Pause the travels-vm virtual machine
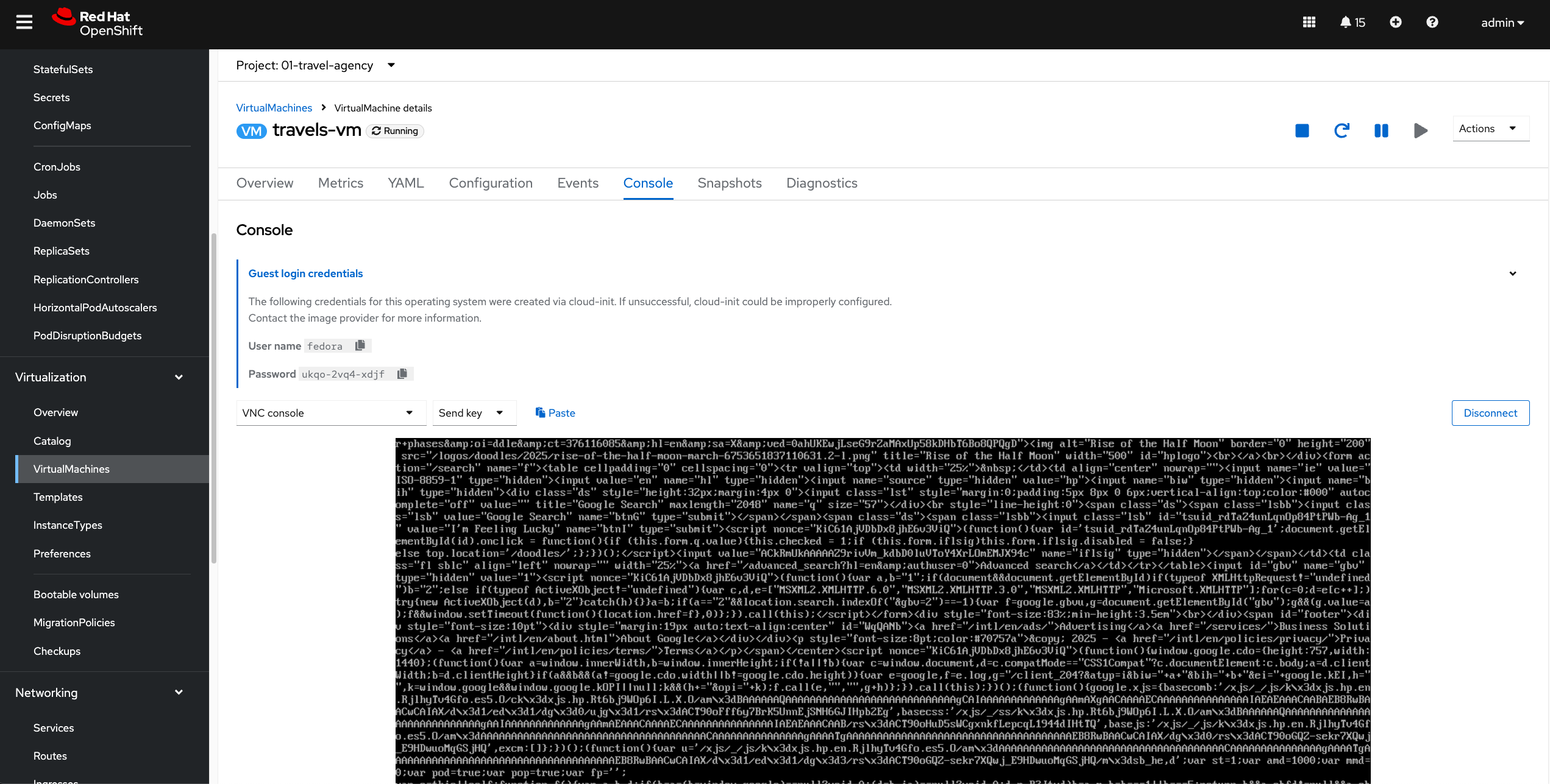The width and height of the screenshot is (1550, 784). point(1381,130)
